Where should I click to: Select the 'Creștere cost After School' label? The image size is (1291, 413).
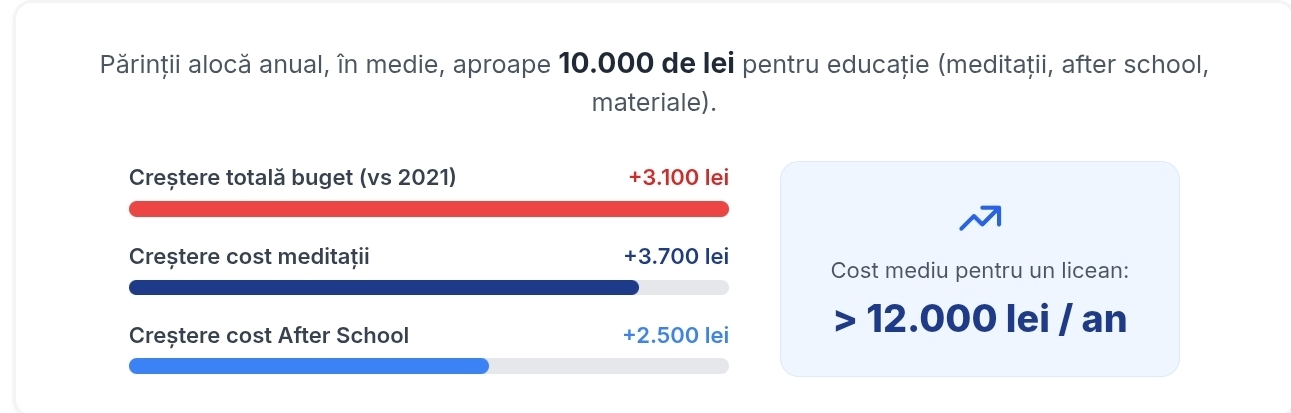pos(269,336)
